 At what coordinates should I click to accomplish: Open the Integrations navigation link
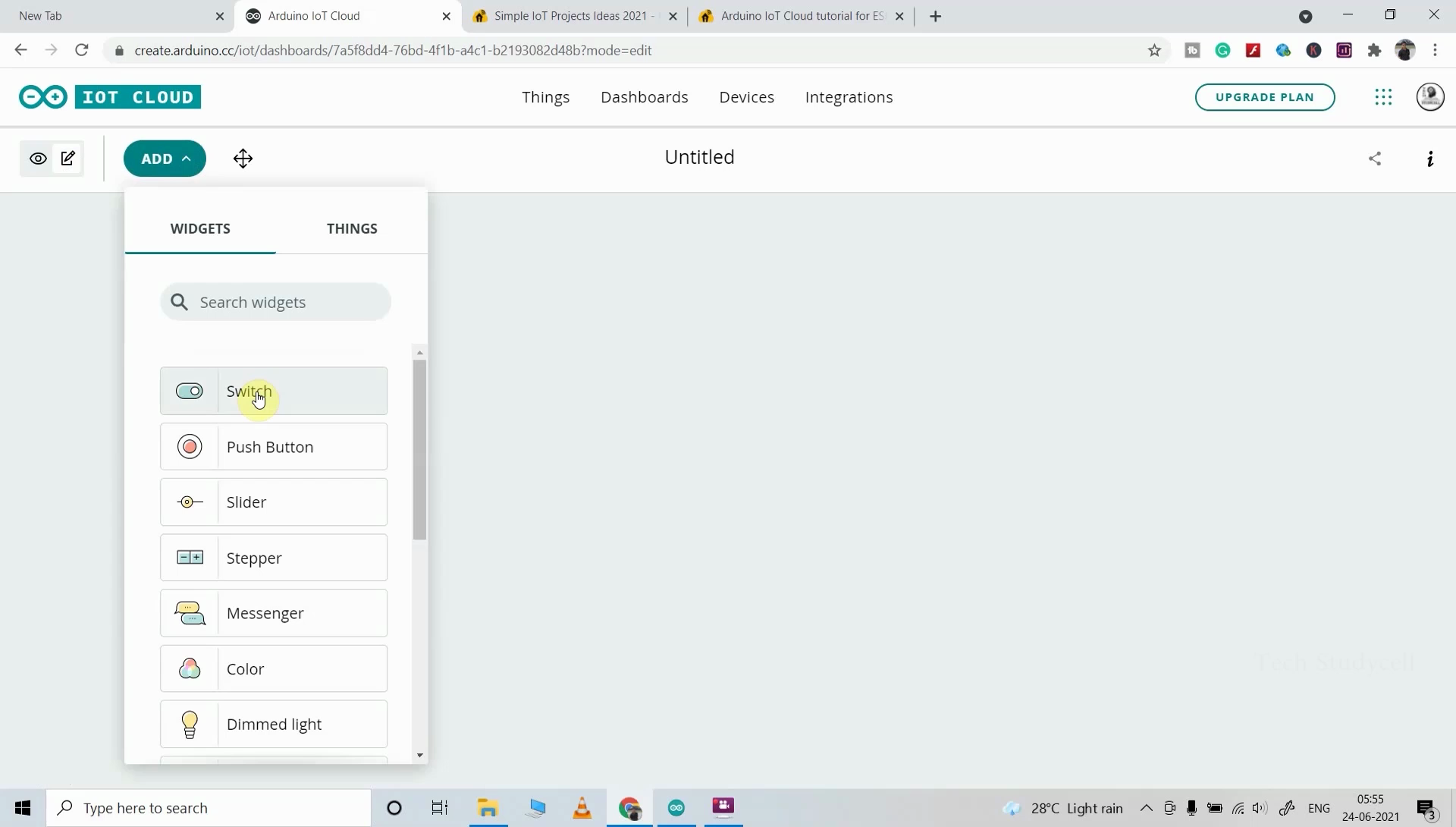(x=849, y=97)
